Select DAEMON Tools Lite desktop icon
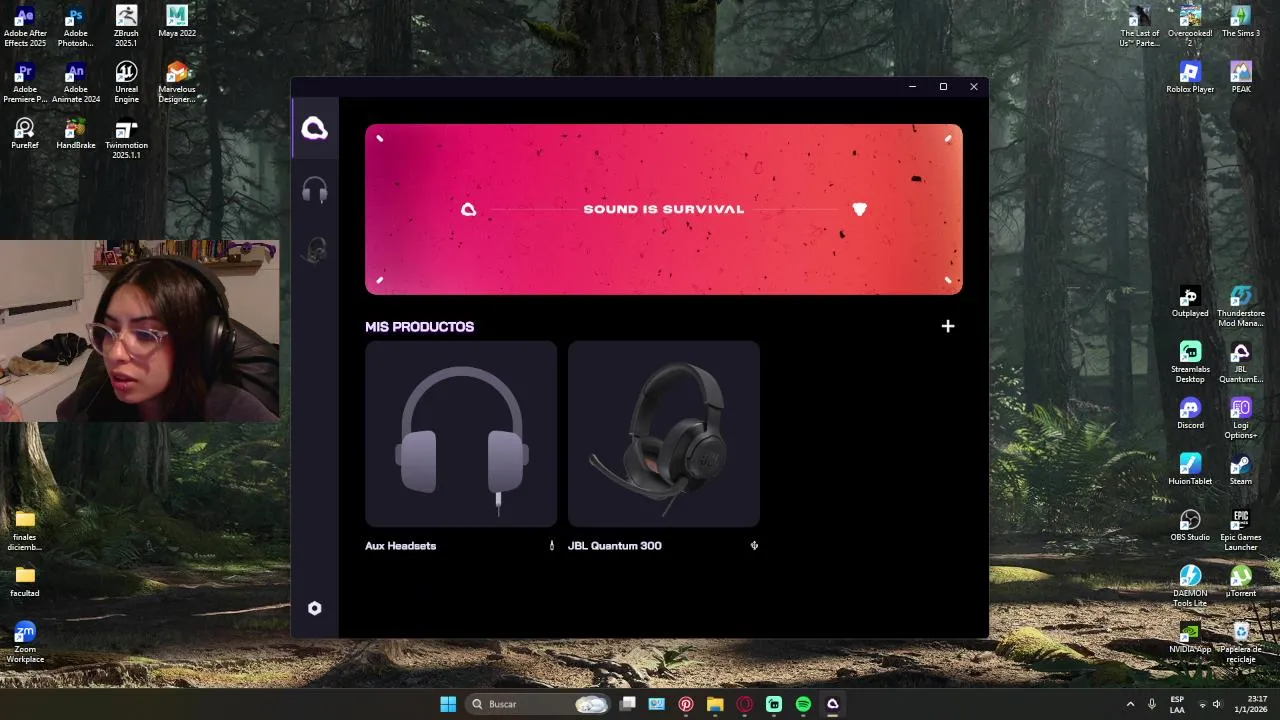 pyautogui.click(x=1190, y=587)
